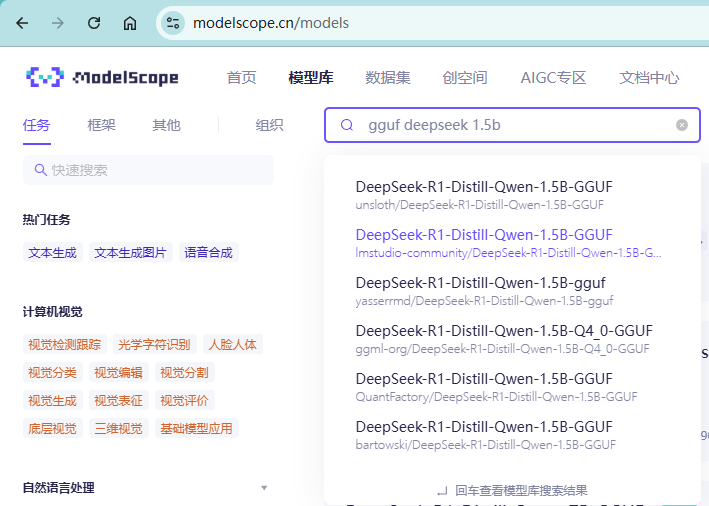Filter by 视觉表征 tag

pyautogui.click(x=118, y=401)
